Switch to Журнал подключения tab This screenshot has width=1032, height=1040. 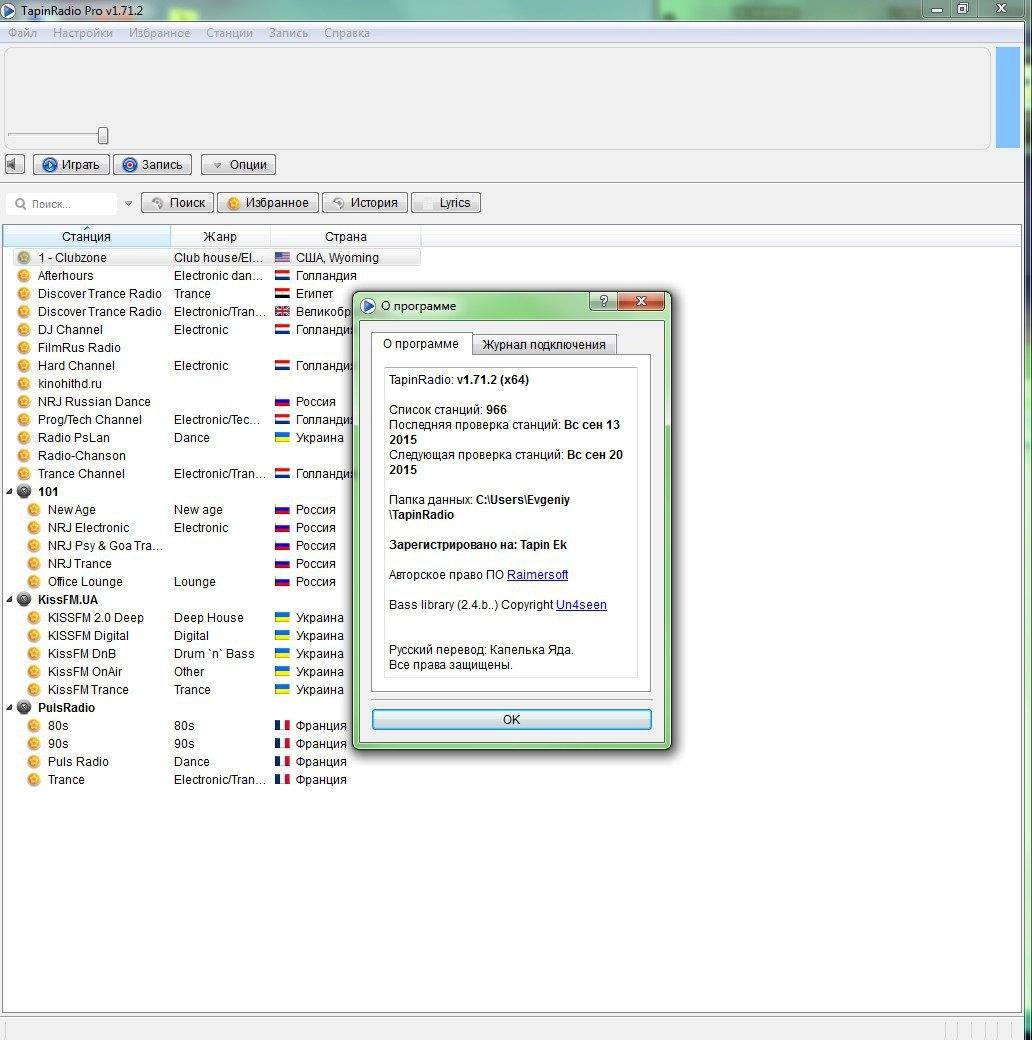tap(544, 345)
